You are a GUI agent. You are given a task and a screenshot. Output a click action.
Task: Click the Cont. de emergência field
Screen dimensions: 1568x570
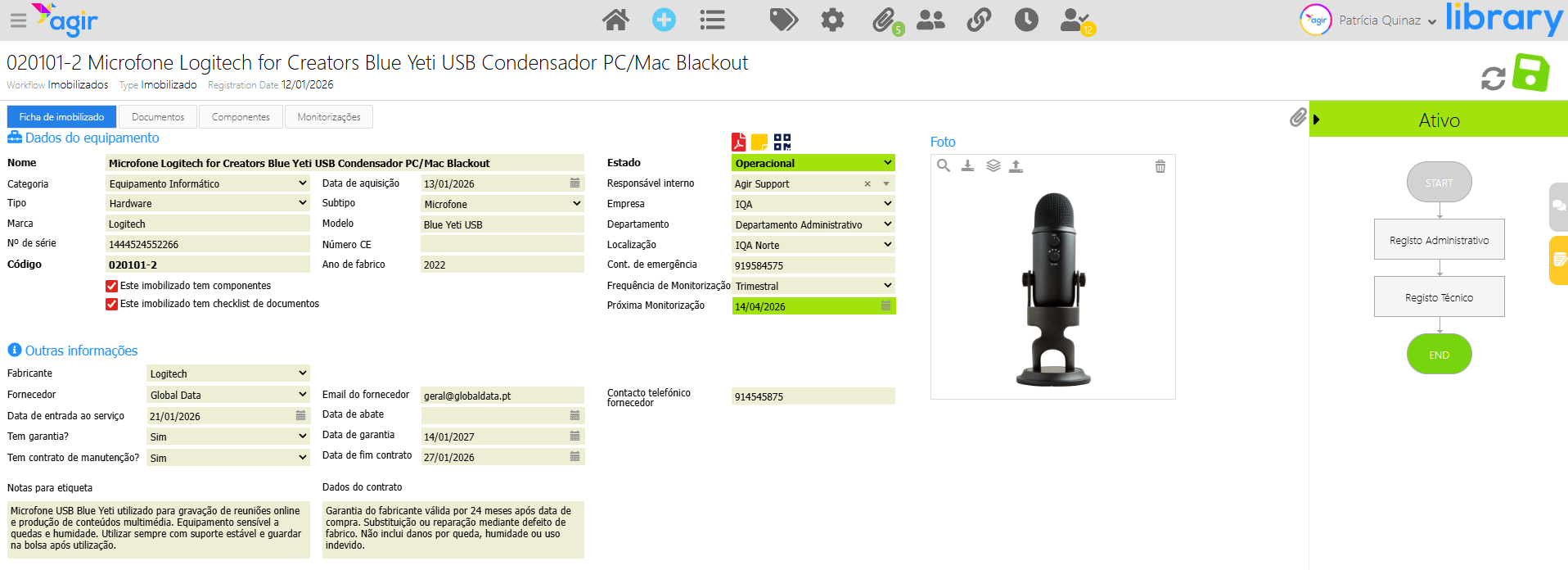click(813, 265)
